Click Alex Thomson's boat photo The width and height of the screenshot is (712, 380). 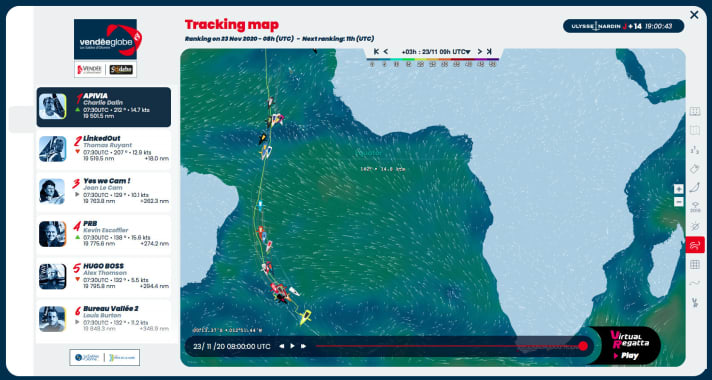click(x=53, y=276)
